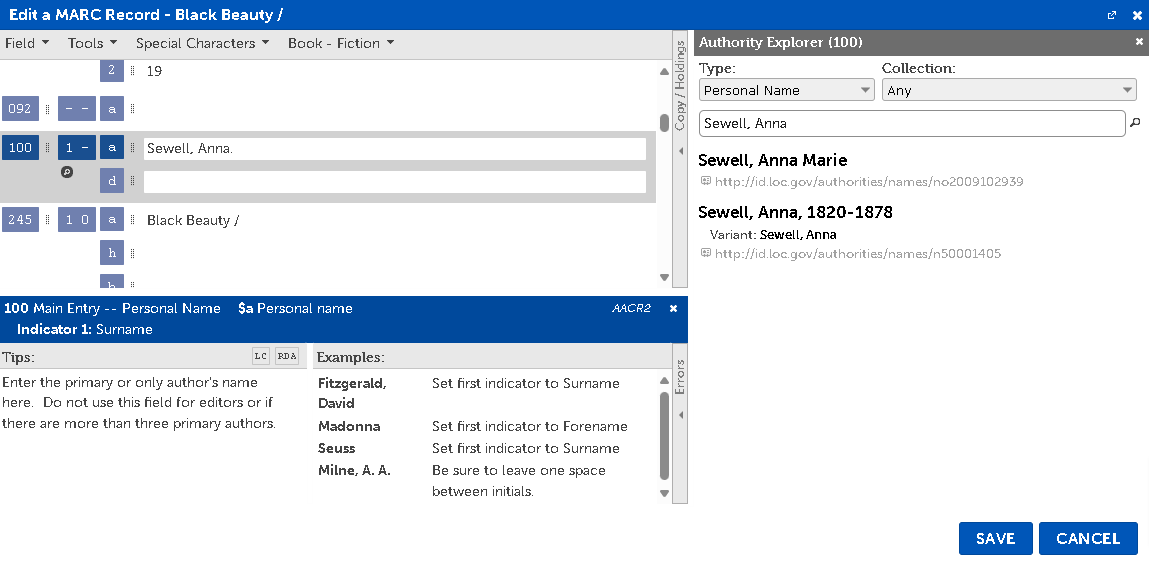Open the Special Characters menu

tap(202, 43)
